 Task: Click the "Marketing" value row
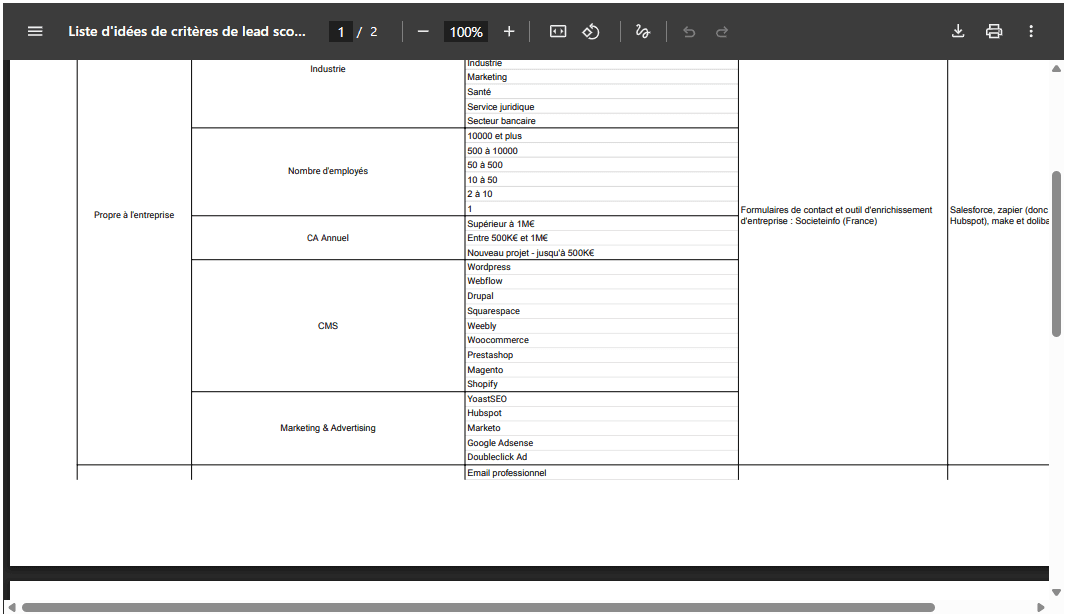coord(601,77)
